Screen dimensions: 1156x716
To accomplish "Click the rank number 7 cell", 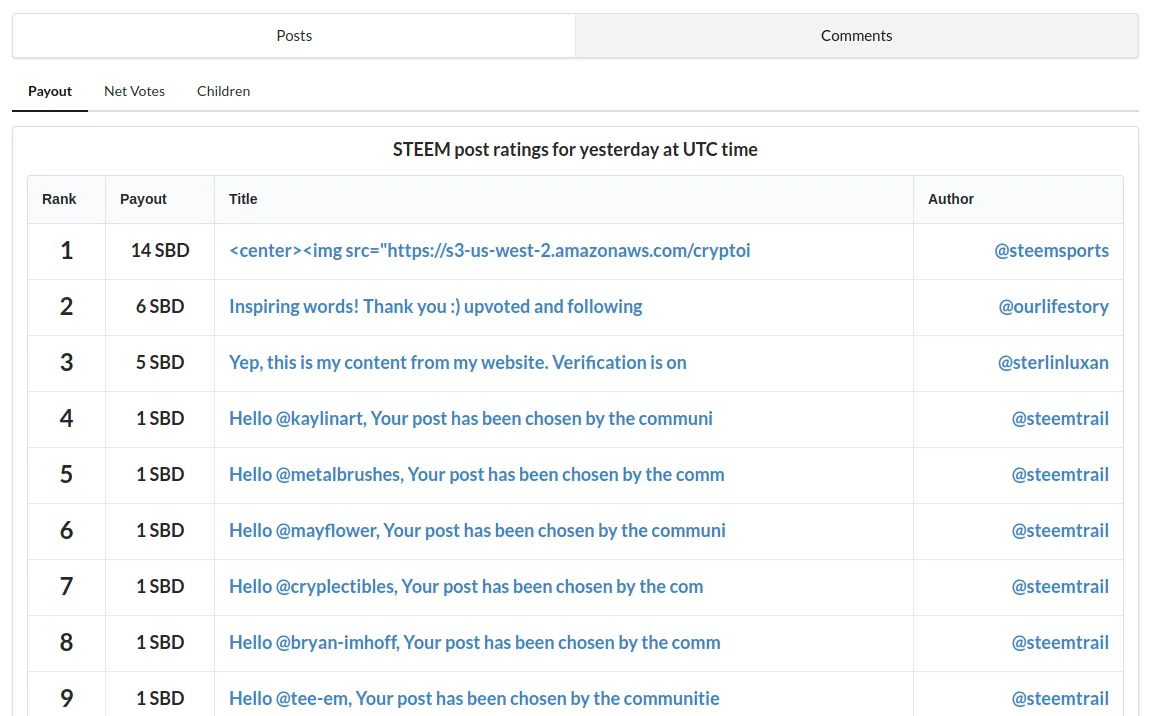I will [x=66, y=587].
